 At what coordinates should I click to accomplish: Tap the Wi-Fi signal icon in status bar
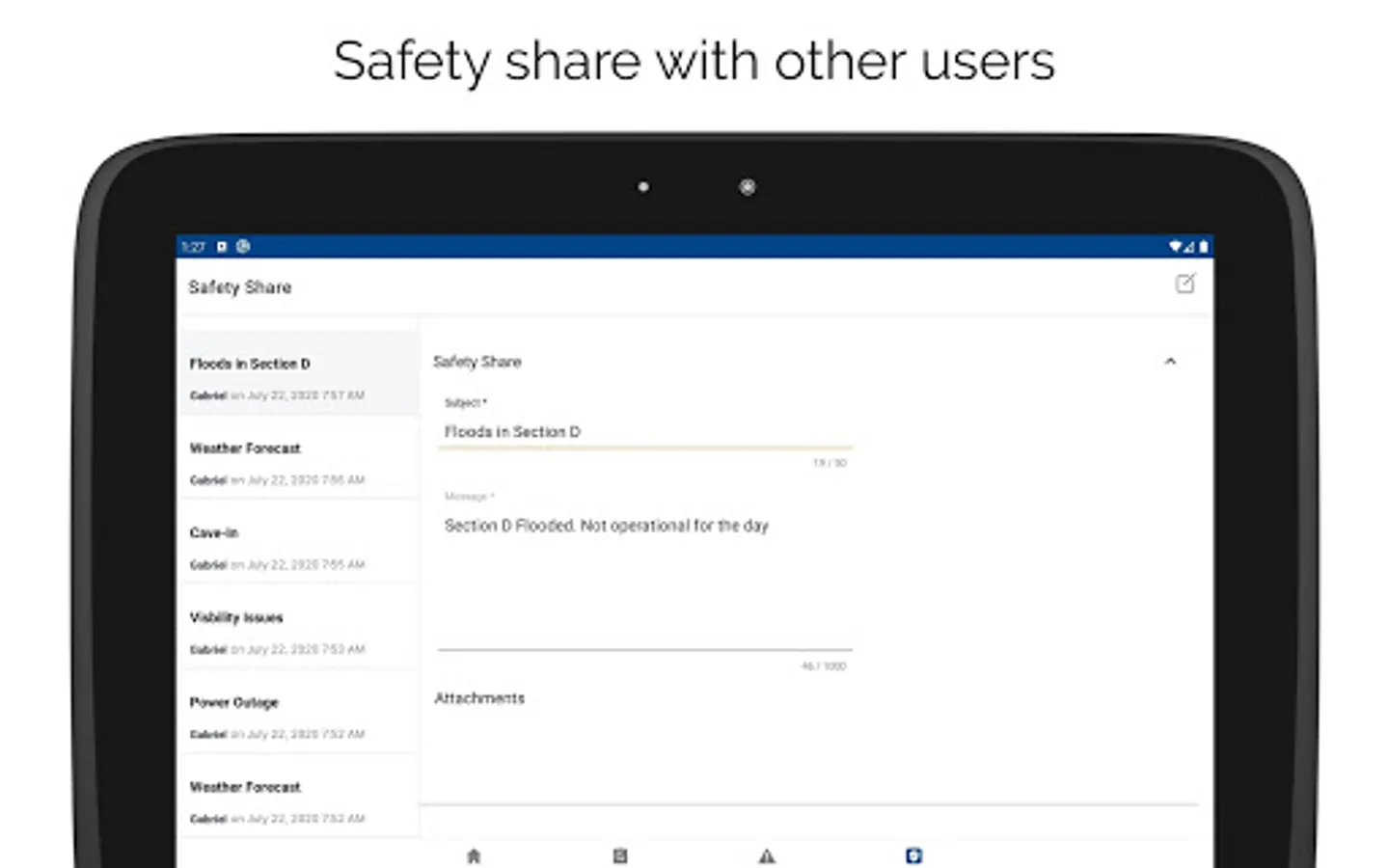tap(1175, 247)
